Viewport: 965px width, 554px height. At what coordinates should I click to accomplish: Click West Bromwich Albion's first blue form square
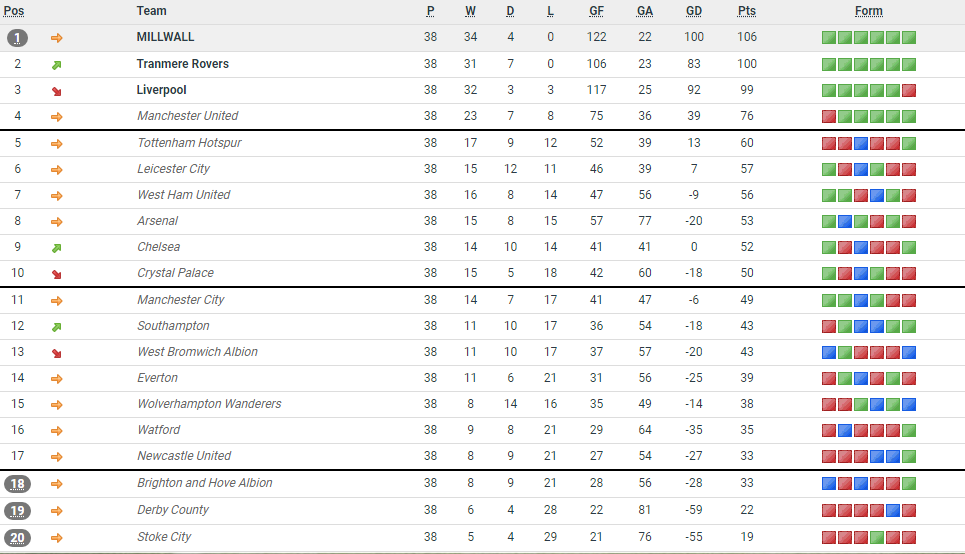[x=828, y=352]
